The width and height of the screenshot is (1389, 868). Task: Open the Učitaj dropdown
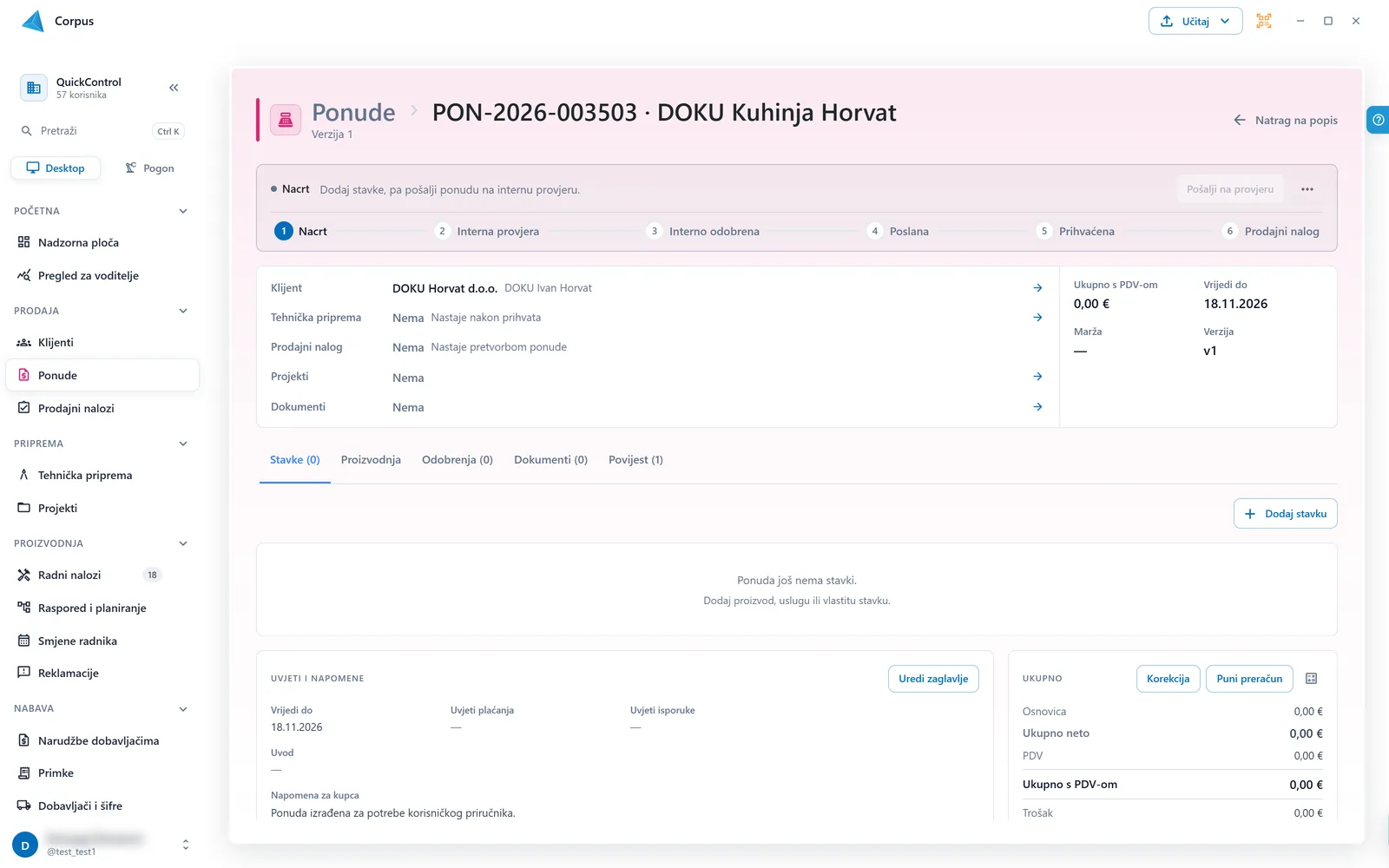(1195, 21)
